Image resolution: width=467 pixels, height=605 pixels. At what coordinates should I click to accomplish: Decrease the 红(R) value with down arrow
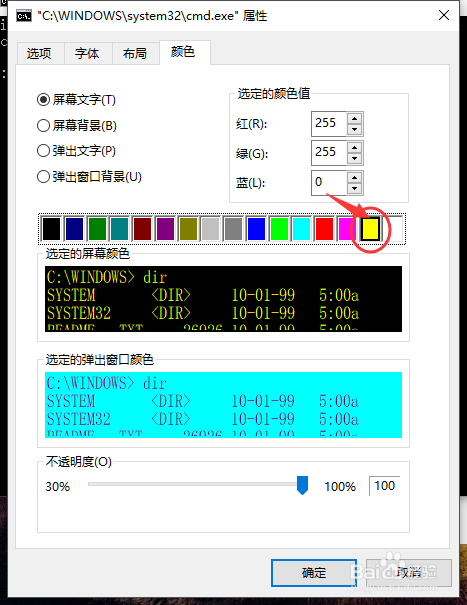click(354, 129)
